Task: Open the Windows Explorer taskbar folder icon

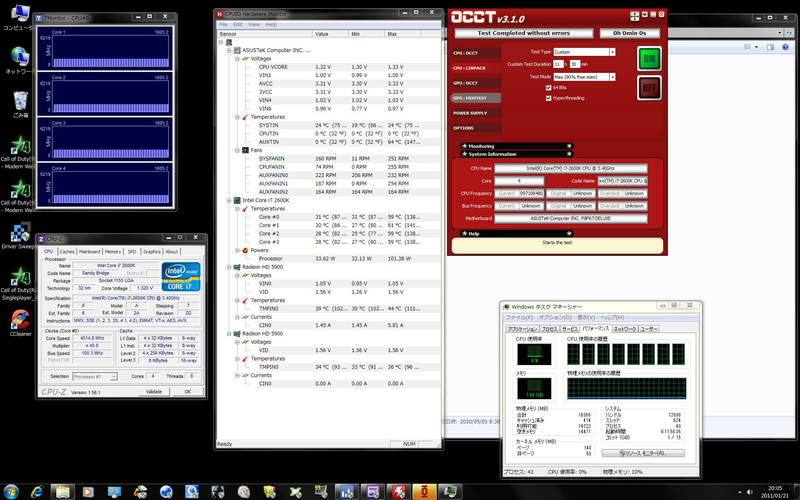Action: point(62,491)
